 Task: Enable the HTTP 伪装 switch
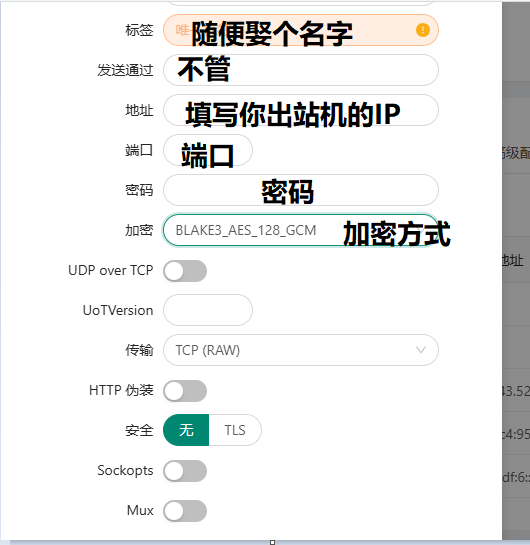point(185,391)
